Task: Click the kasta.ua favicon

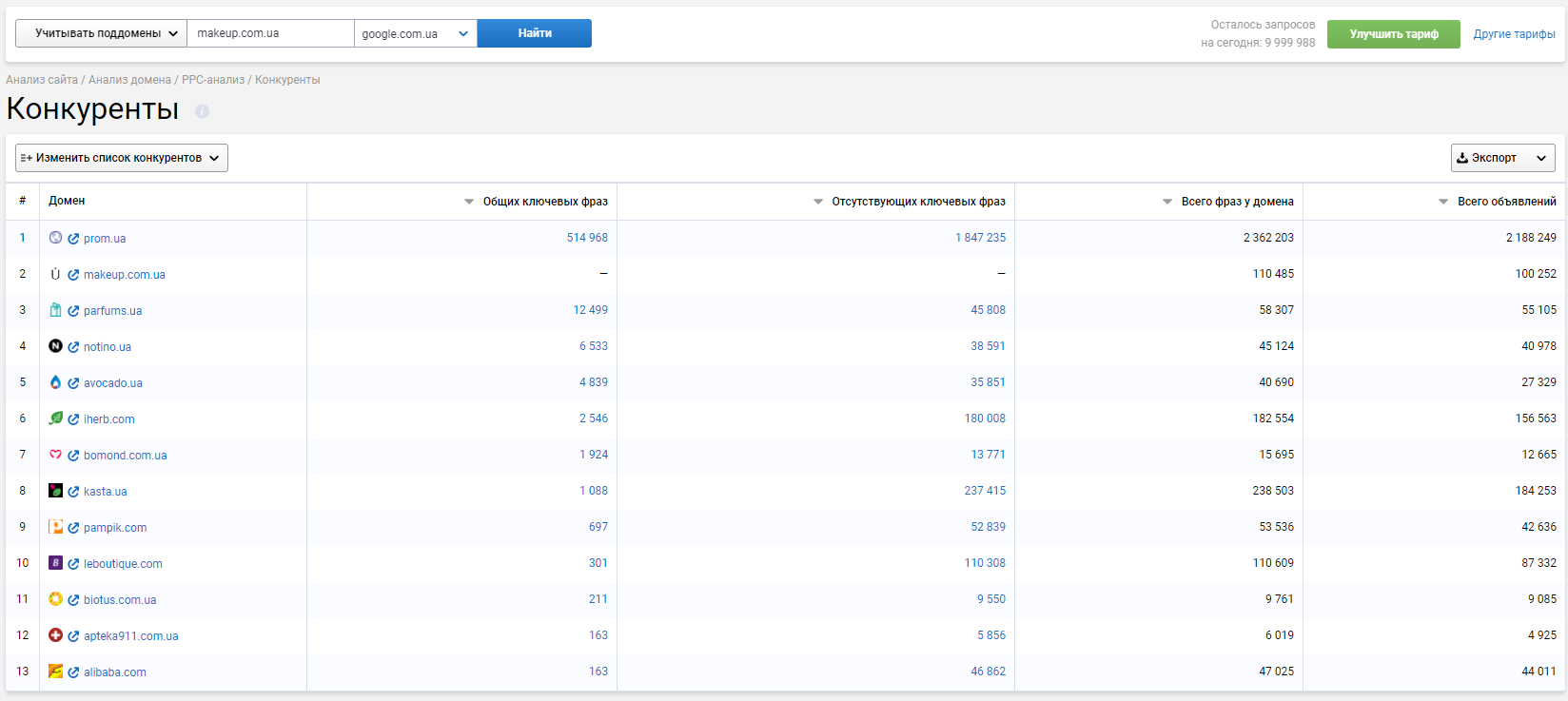Action: pos(55,491)
